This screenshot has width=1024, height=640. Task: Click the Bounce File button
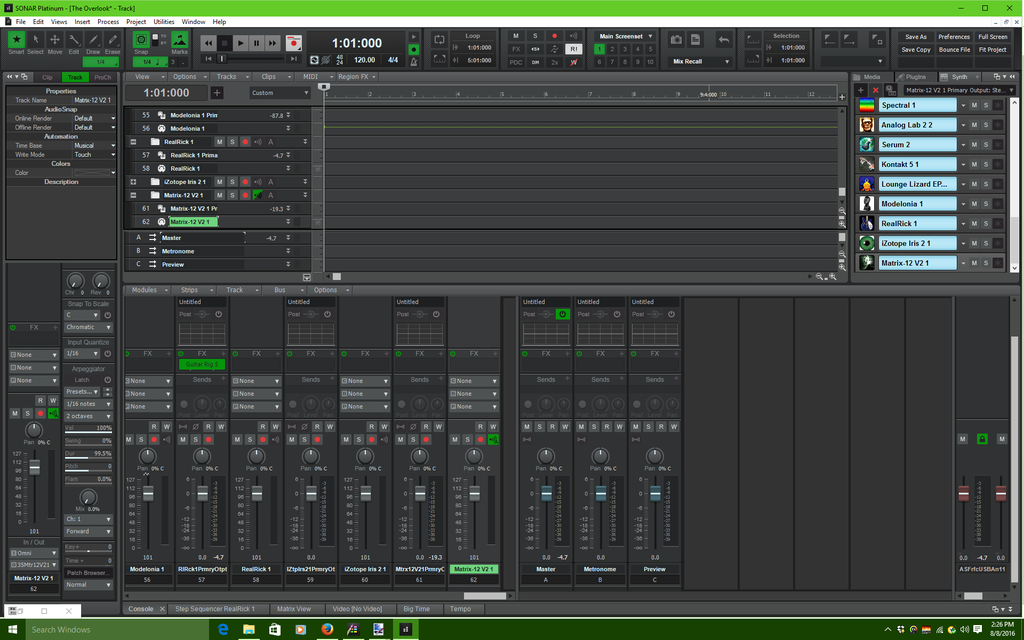pos(953,49)
